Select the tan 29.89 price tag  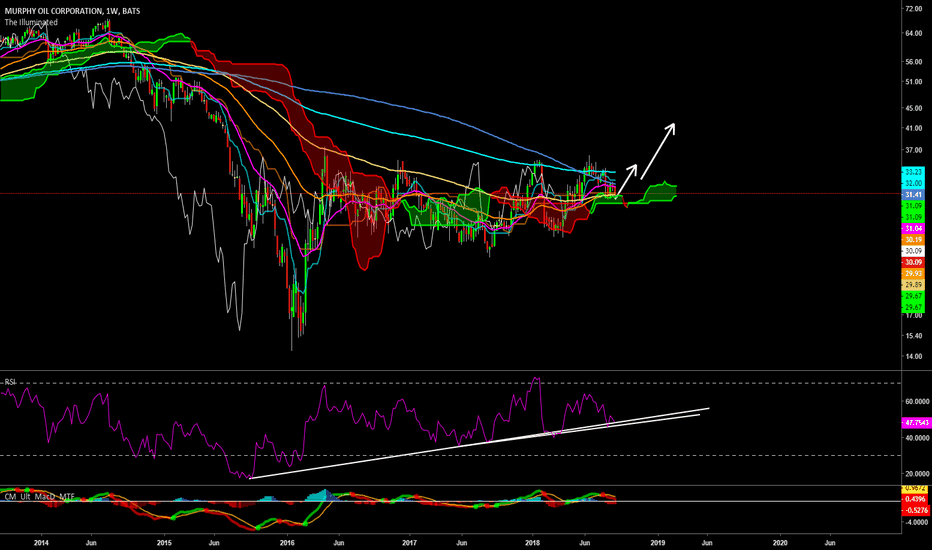click(x=913, y=285)
